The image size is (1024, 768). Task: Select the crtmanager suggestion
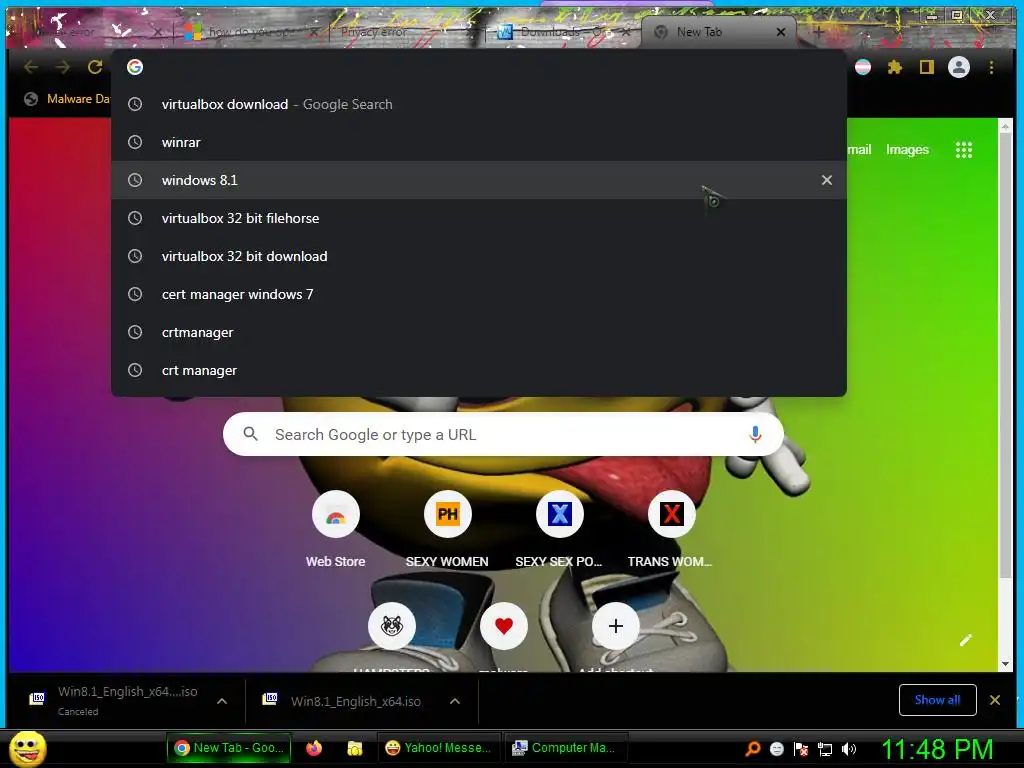tap(479, 332)
